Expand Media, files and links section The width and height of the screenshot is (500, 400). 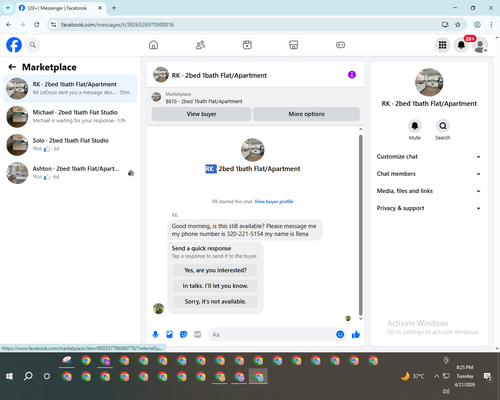[x=429, y=191]
